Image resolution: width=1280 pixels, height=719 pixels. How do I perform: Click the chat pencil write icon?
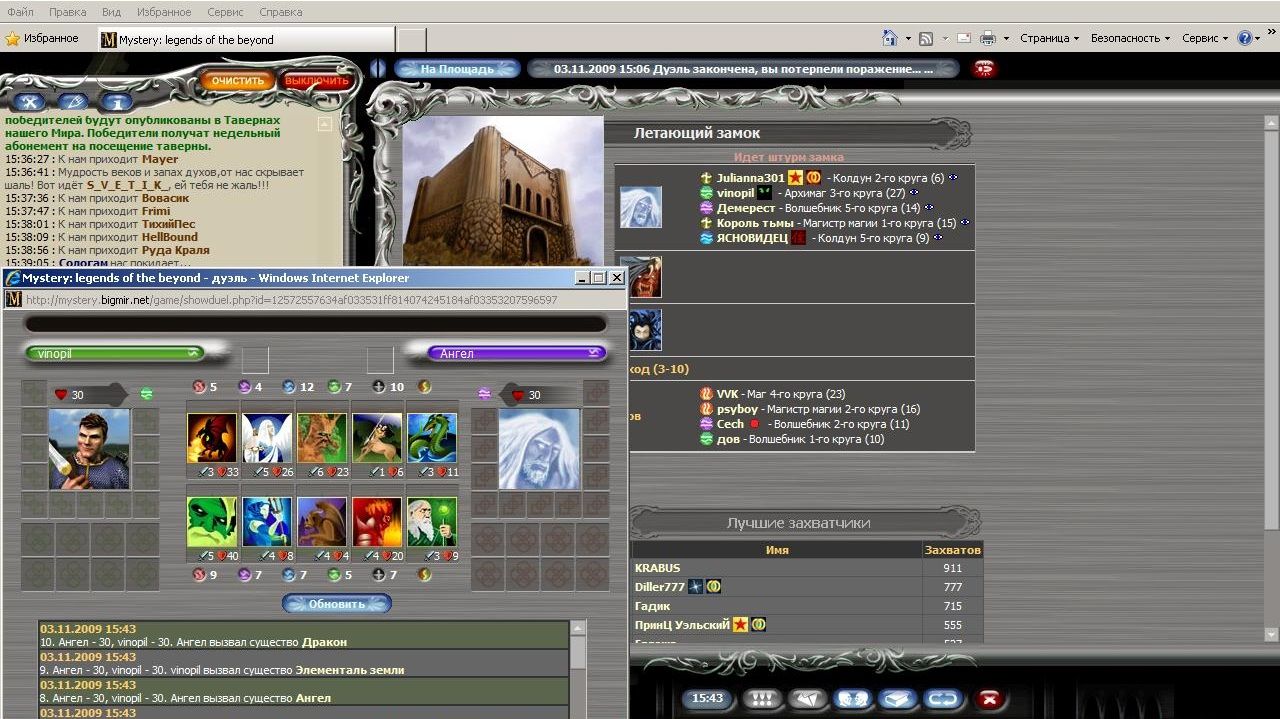pos(73,102)
